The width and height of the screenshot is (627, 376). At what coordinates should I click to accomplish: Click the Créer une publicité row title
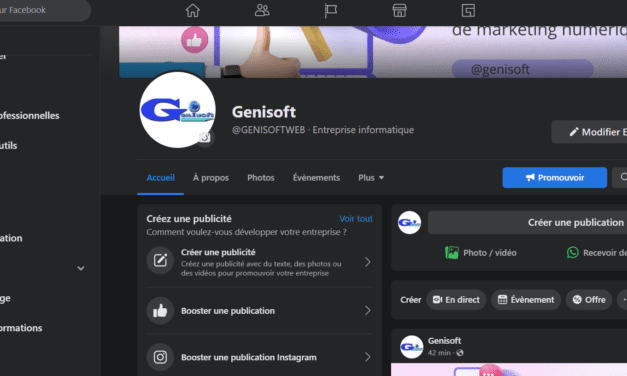click(x=218, y=252)
